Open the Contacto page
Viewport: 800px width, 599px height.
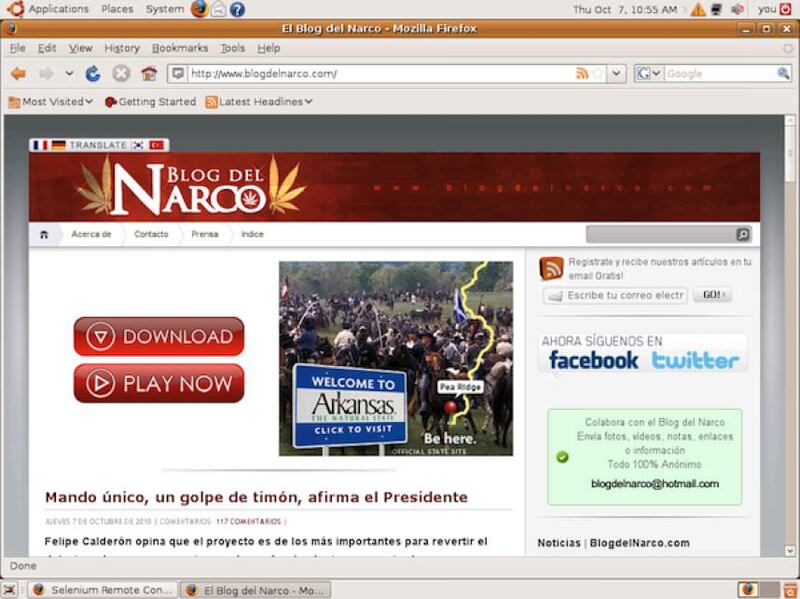[151, 234]
